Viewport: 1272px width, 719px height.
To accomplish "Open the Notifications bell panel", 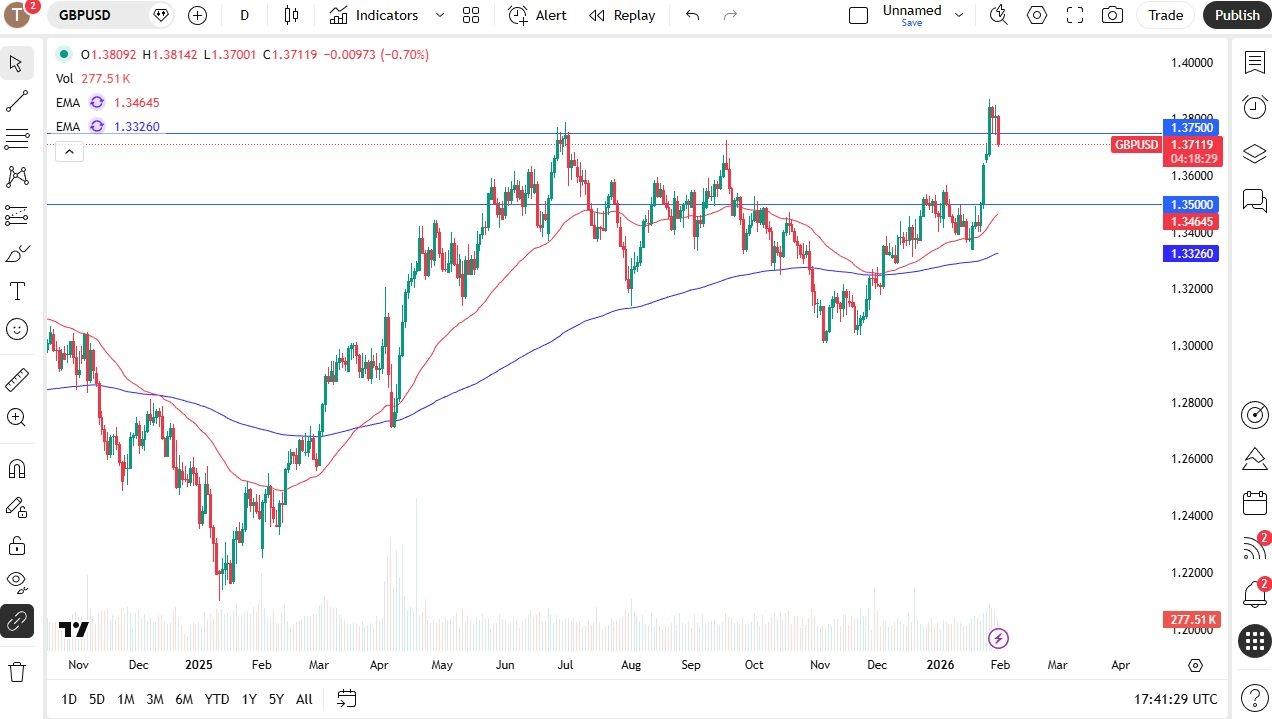I will [1255, 594].
